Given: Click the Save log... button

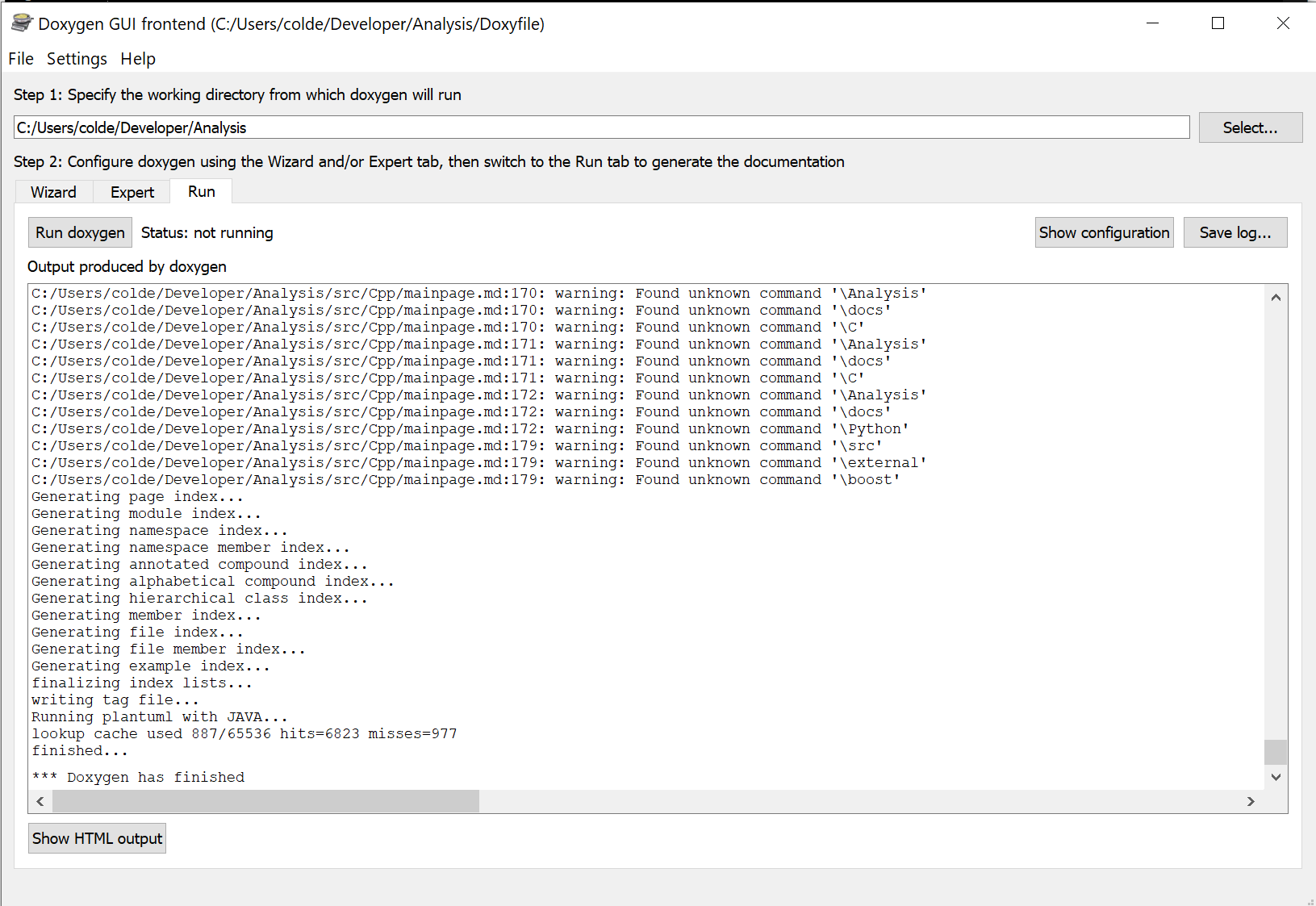Looking at the screenshot, I should pyautogui.click(x=1235, y=232).
